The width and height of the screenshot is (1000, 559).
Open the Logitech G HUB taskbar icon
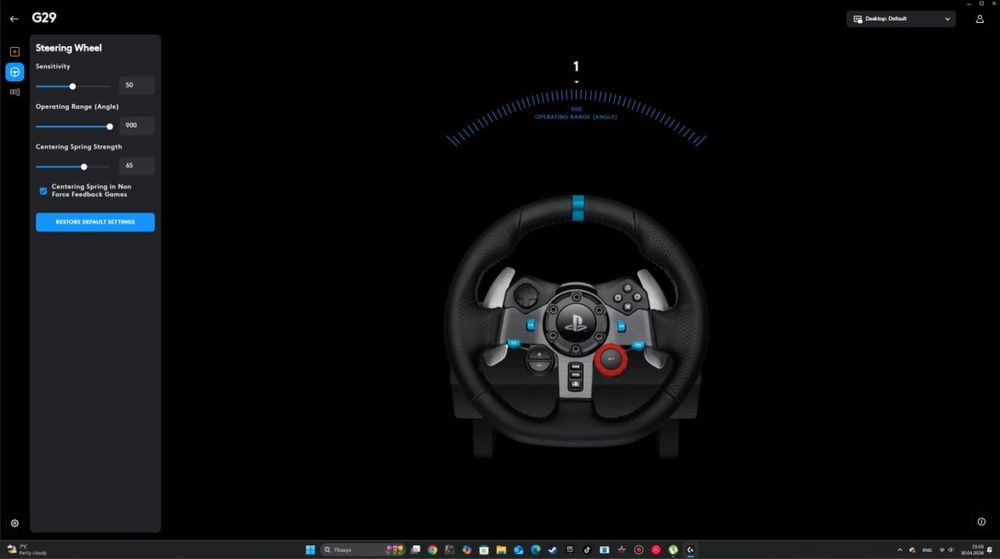point(690,549)
